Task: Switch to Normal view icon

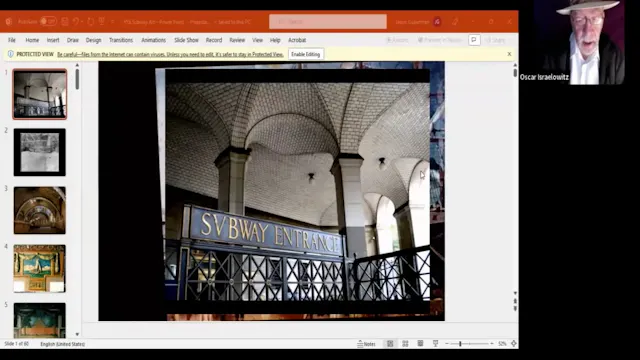Action: click(x=390, y=344)
